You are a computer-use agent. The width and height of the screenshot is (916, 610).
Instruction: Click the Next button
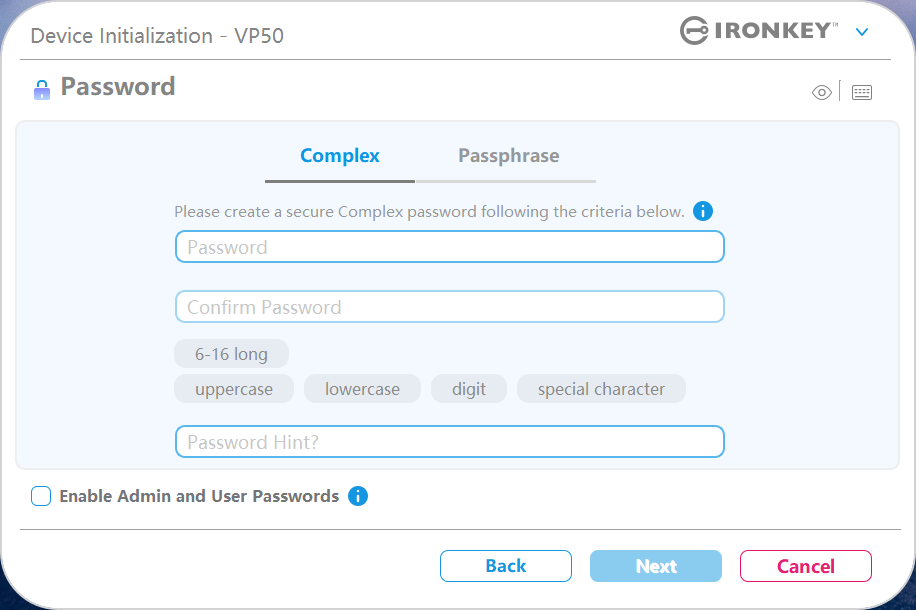click(x=656, y=566)
